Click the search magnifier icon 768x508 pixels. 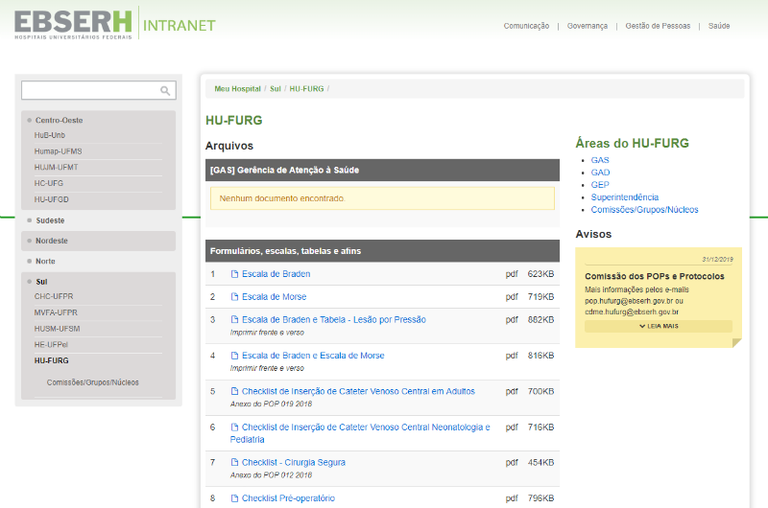166,91
